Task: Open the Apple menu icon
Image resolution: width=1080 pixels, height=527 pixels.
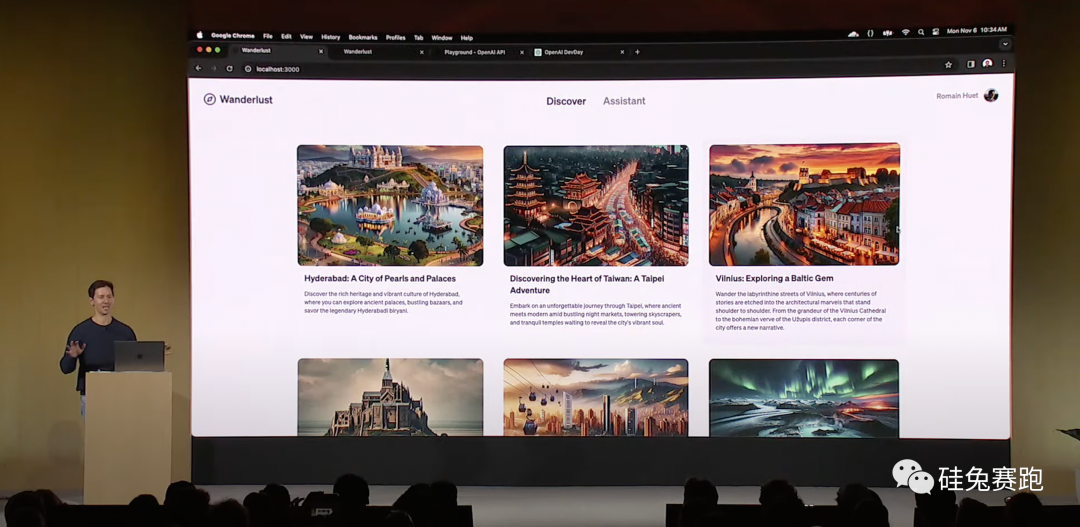Action: click(199, 35)
